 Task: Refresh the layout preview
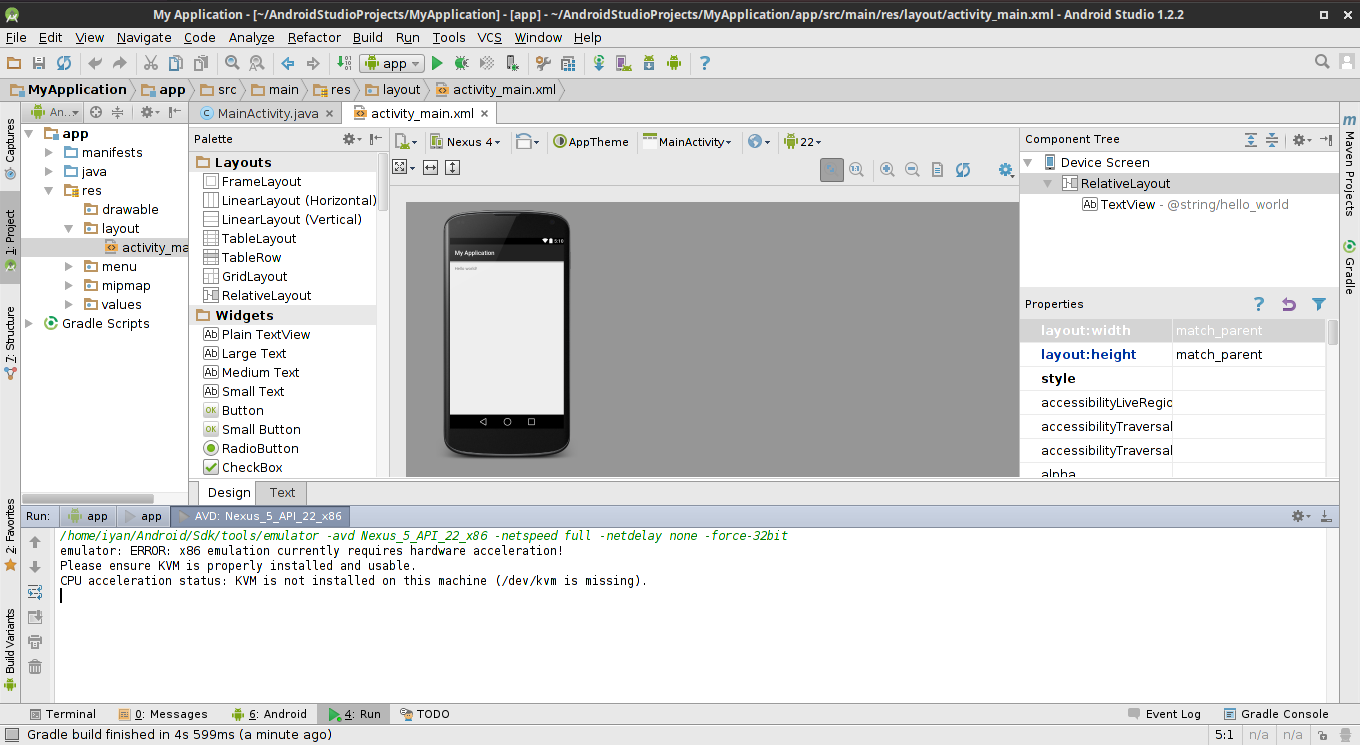point(962,170)
